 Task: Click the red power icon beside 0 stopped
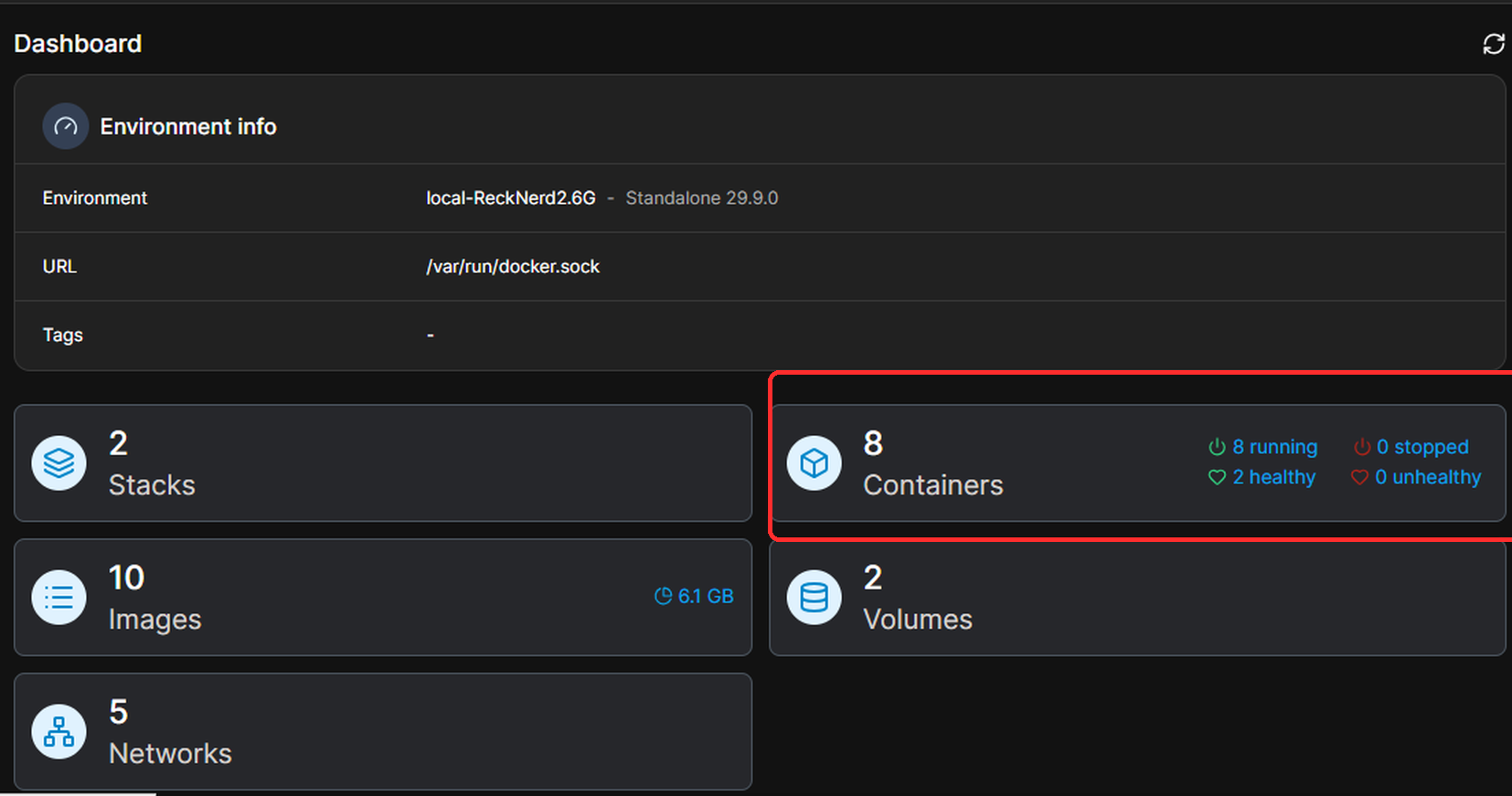tap(1362, 447)
